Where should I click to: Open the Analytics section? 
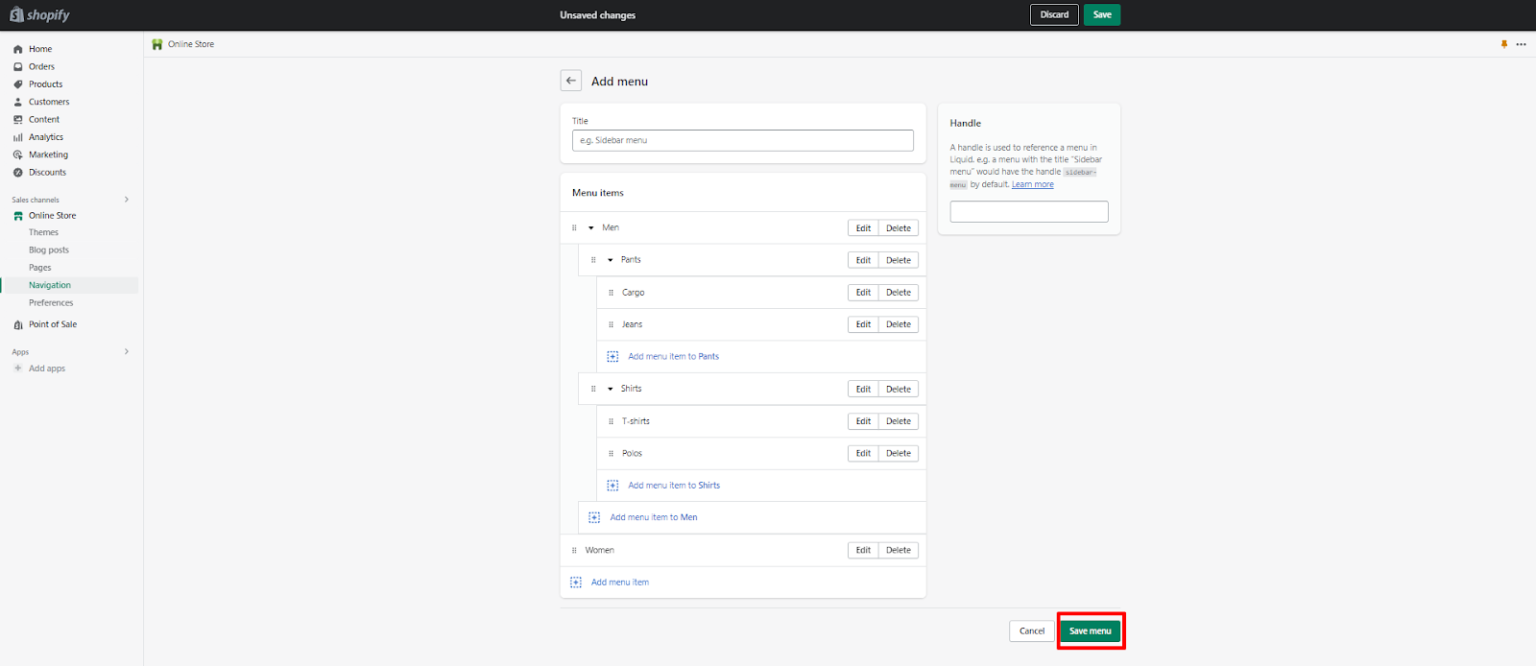tap(17, 136)
